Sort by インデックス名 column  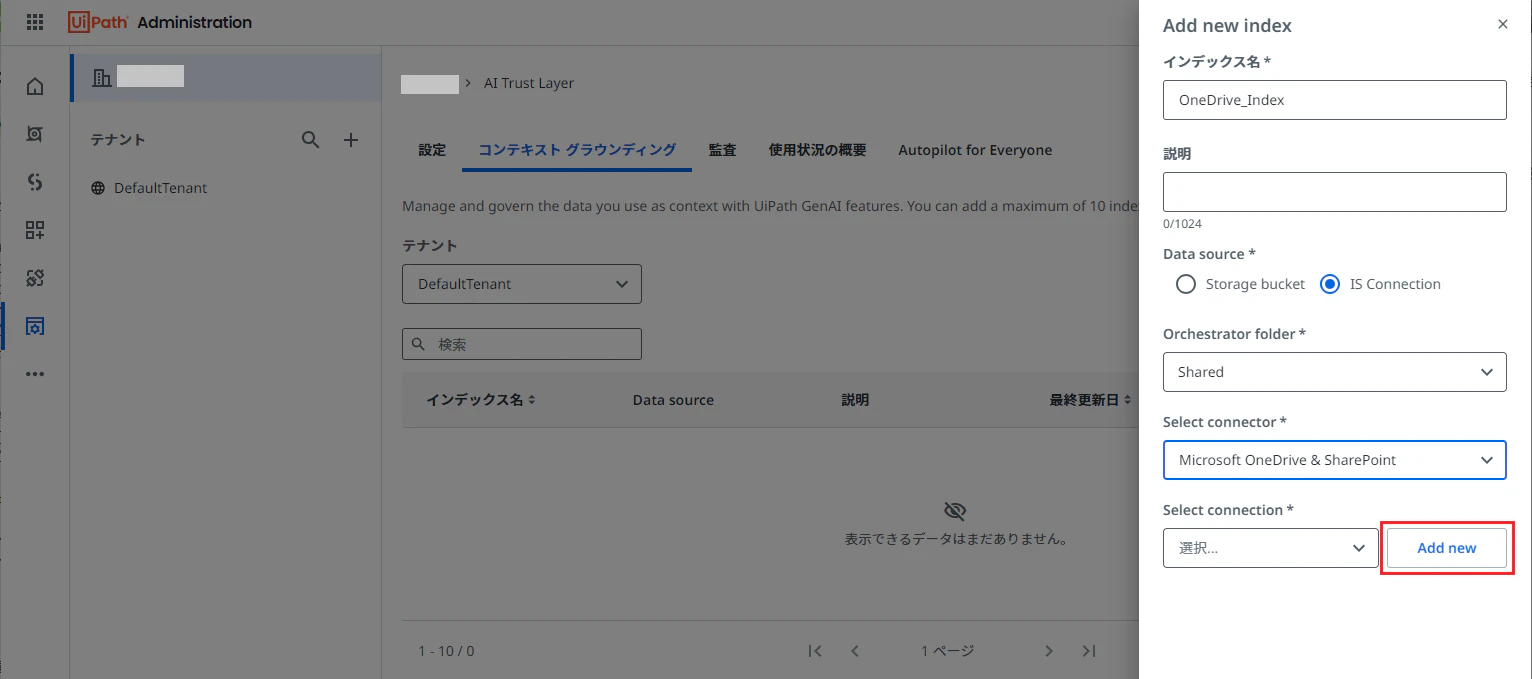[481, 400]
